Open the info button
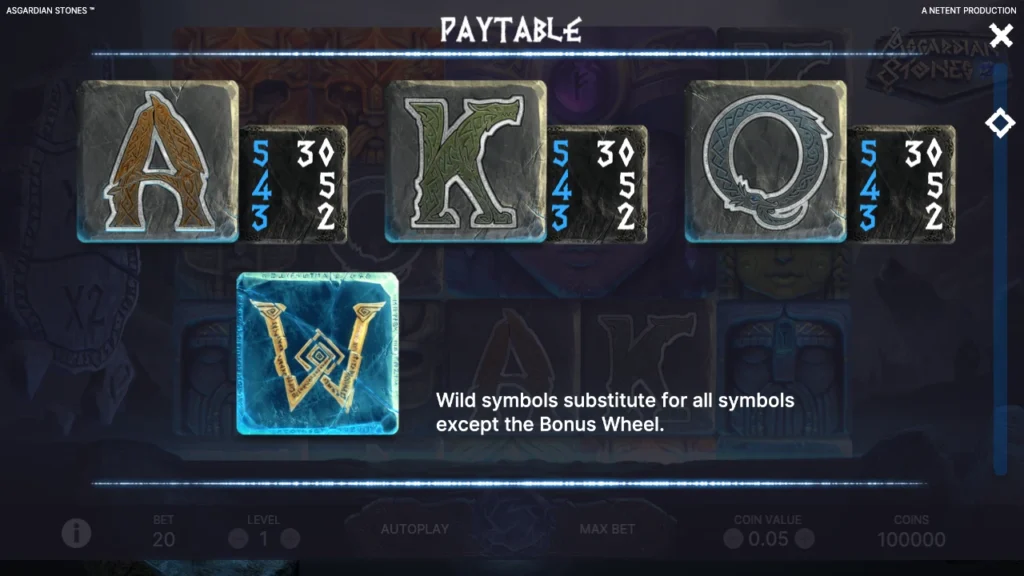This screenshot has height=576, width=1024. coord(76,534)
